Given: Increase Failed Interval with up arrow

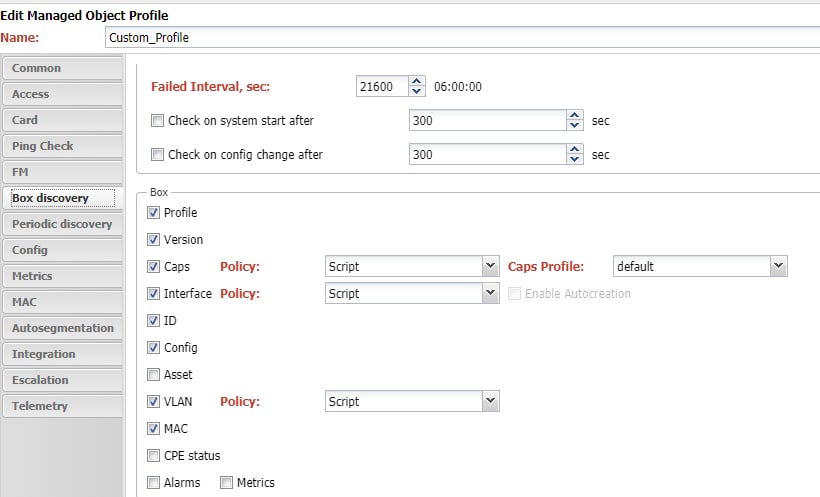Looking at the screenshot, I should tap(417, 81).
